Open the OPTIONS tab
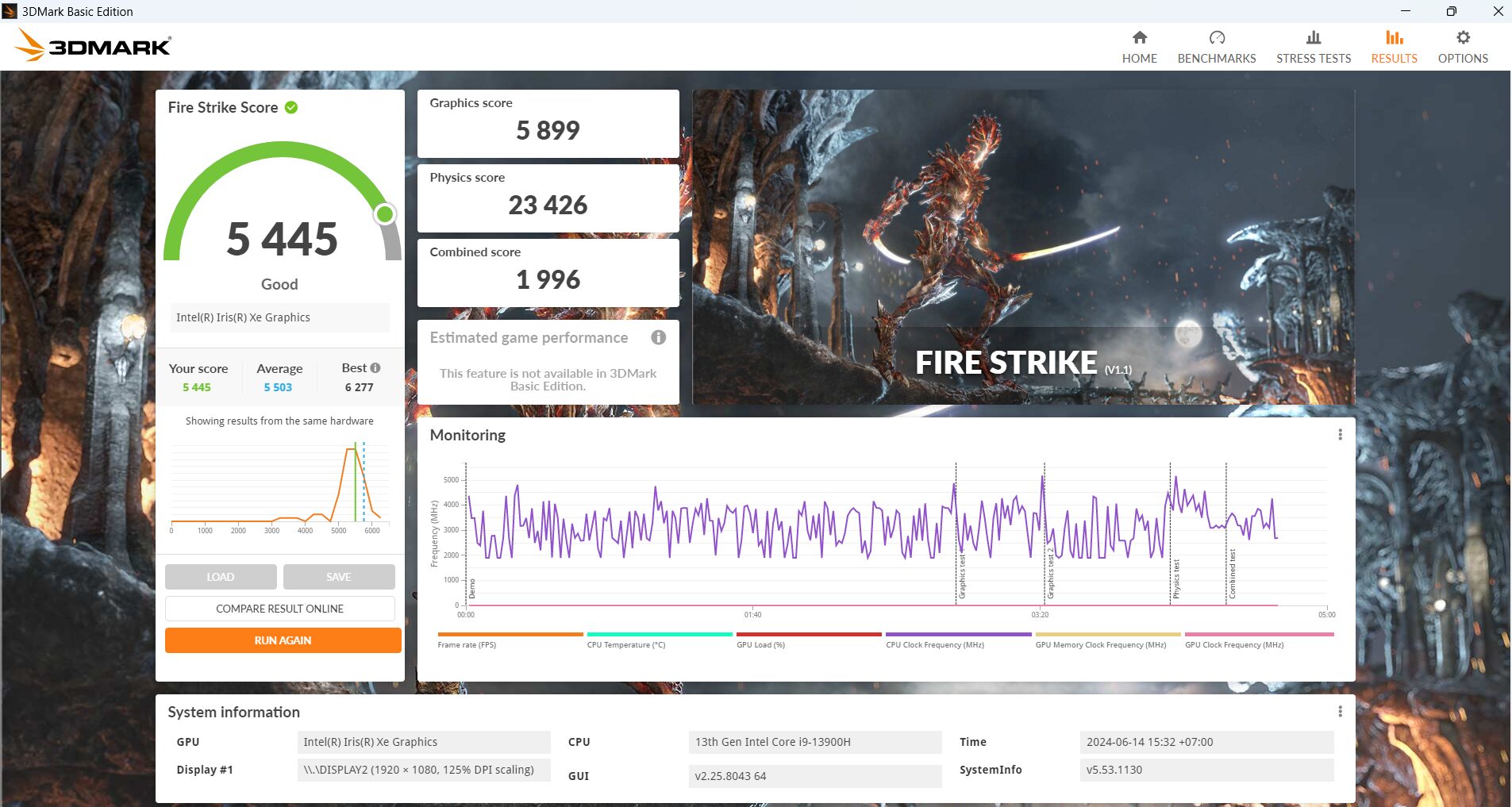1512x807 pixels. [1463, 48]
